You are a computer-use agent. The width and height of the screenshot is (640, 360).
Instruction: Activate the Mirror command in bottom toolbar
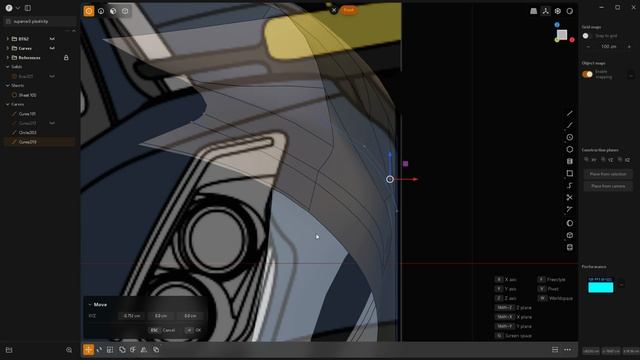click(x=144, y=349)
